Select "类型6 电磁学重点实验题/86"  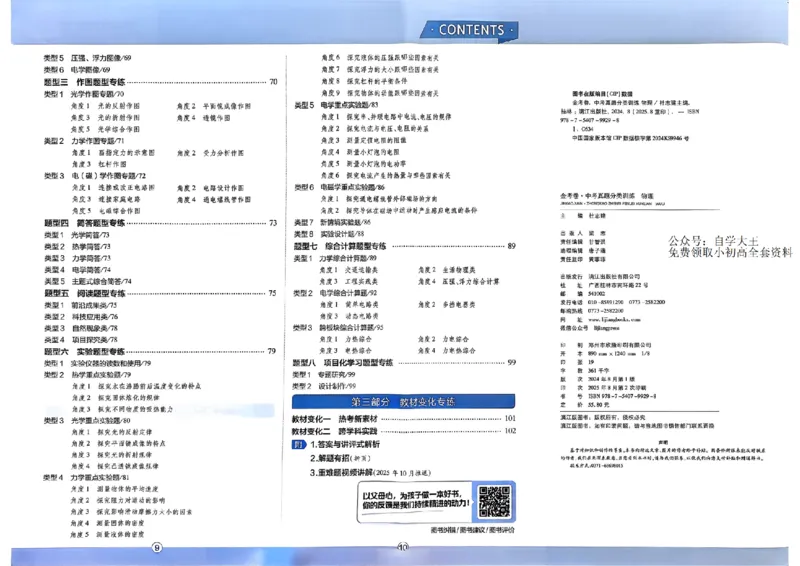[x=339, y=187]
